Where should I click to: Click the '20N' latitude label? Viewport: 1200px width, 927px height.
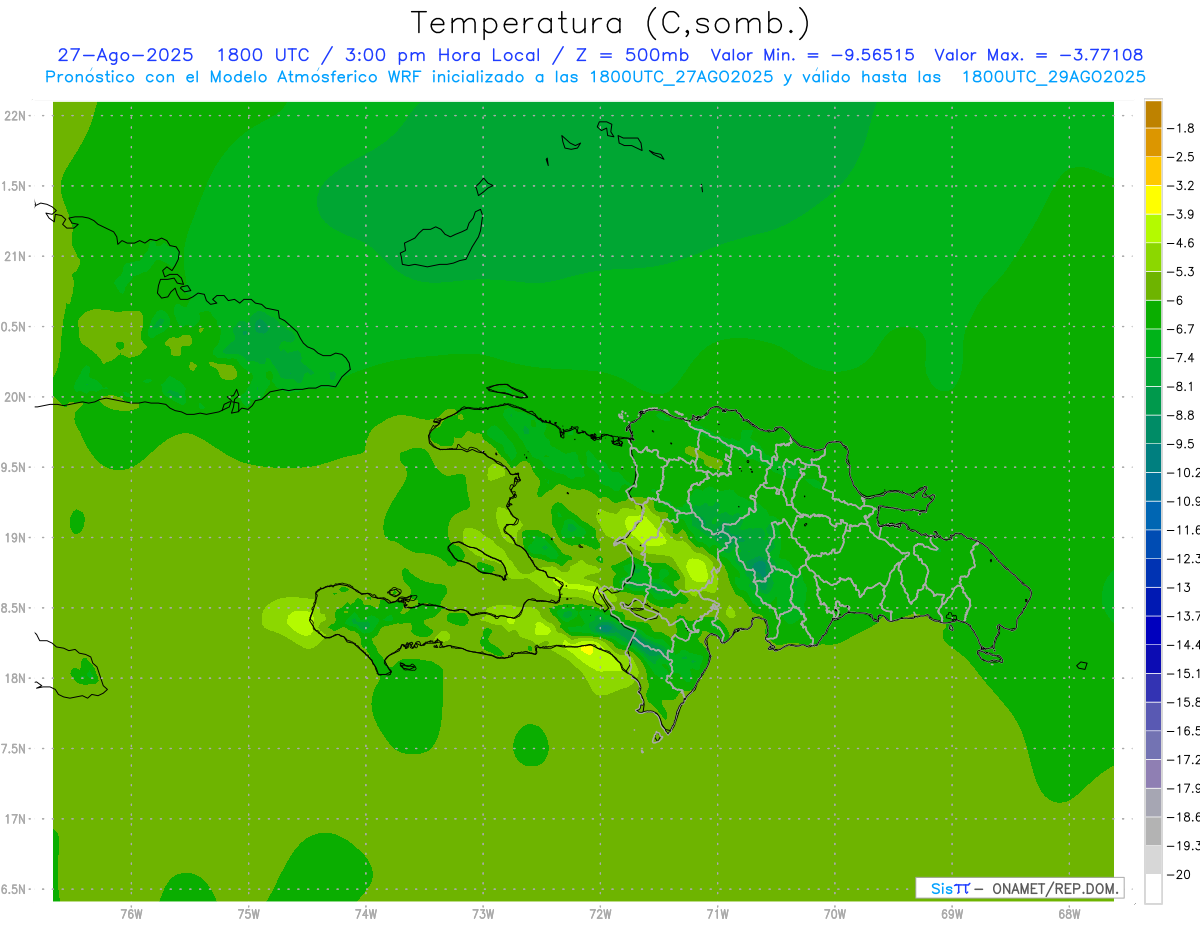15,397
